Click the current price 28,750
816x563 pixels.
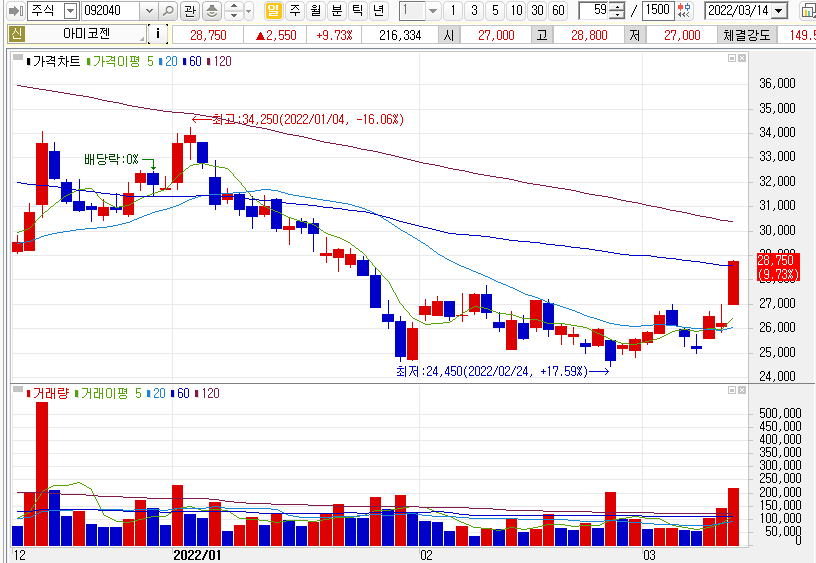[208, 35]
